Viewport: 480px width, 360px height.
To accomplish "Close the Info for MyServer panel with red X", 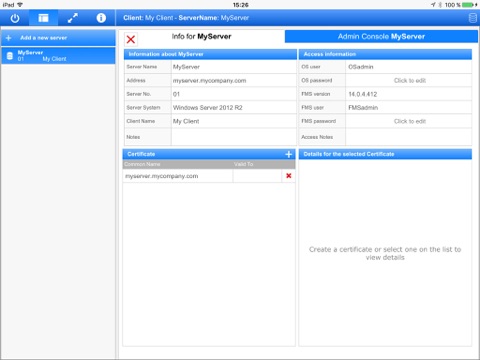I will 131,39.
